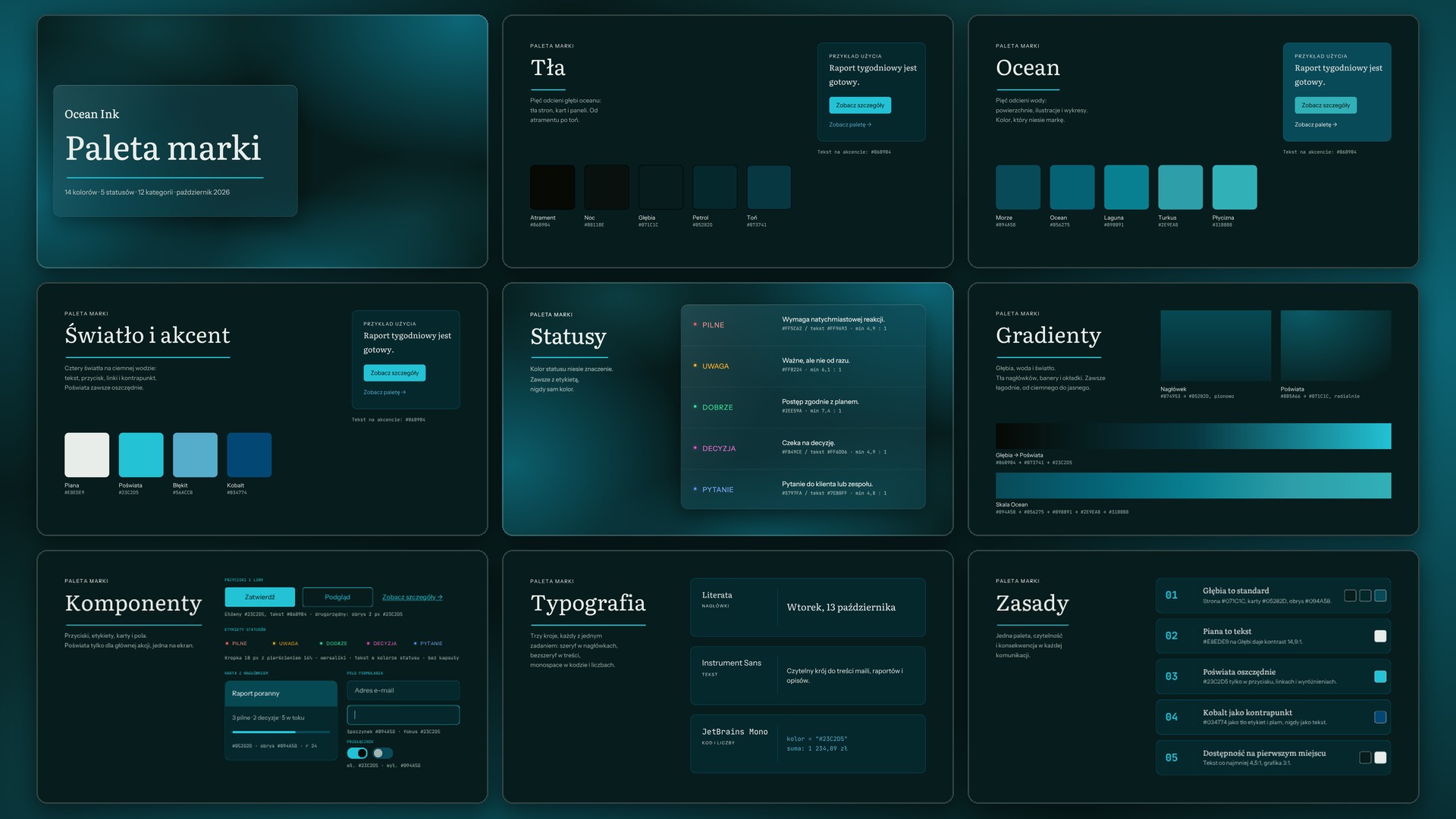Screen dimensions: 1456x819
Task: Click the focused empty form field
Action: click(x=403, y=714)
